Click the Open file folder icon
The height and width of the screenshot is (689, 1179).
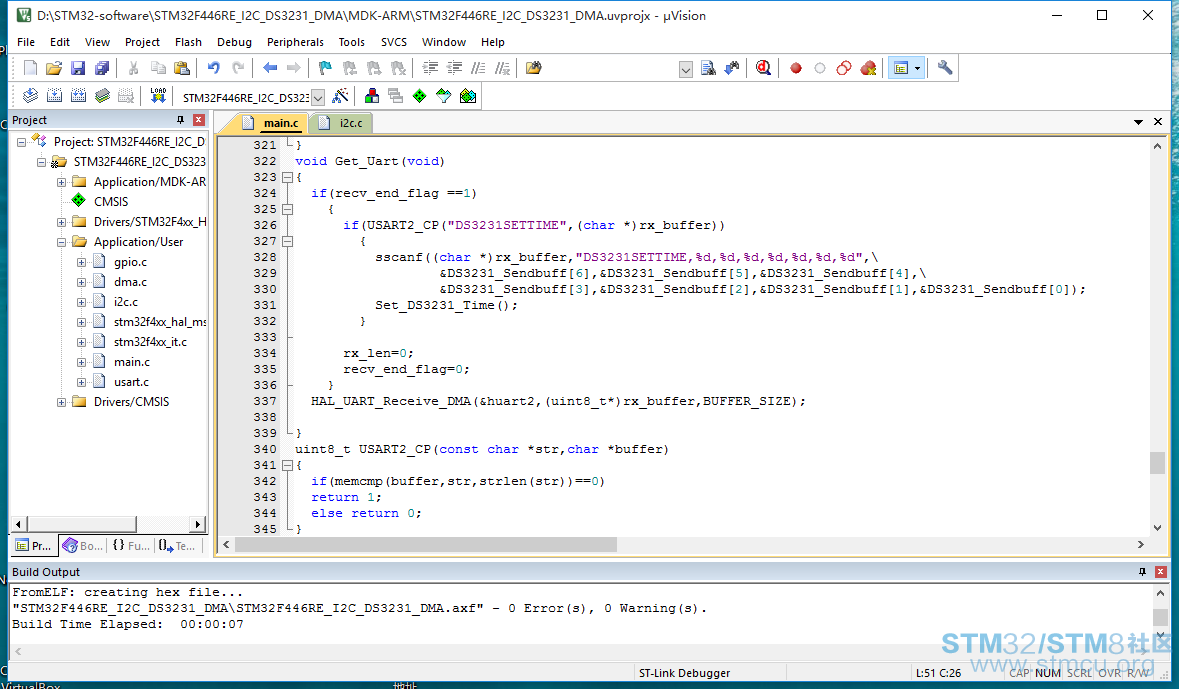click(53, 68)
